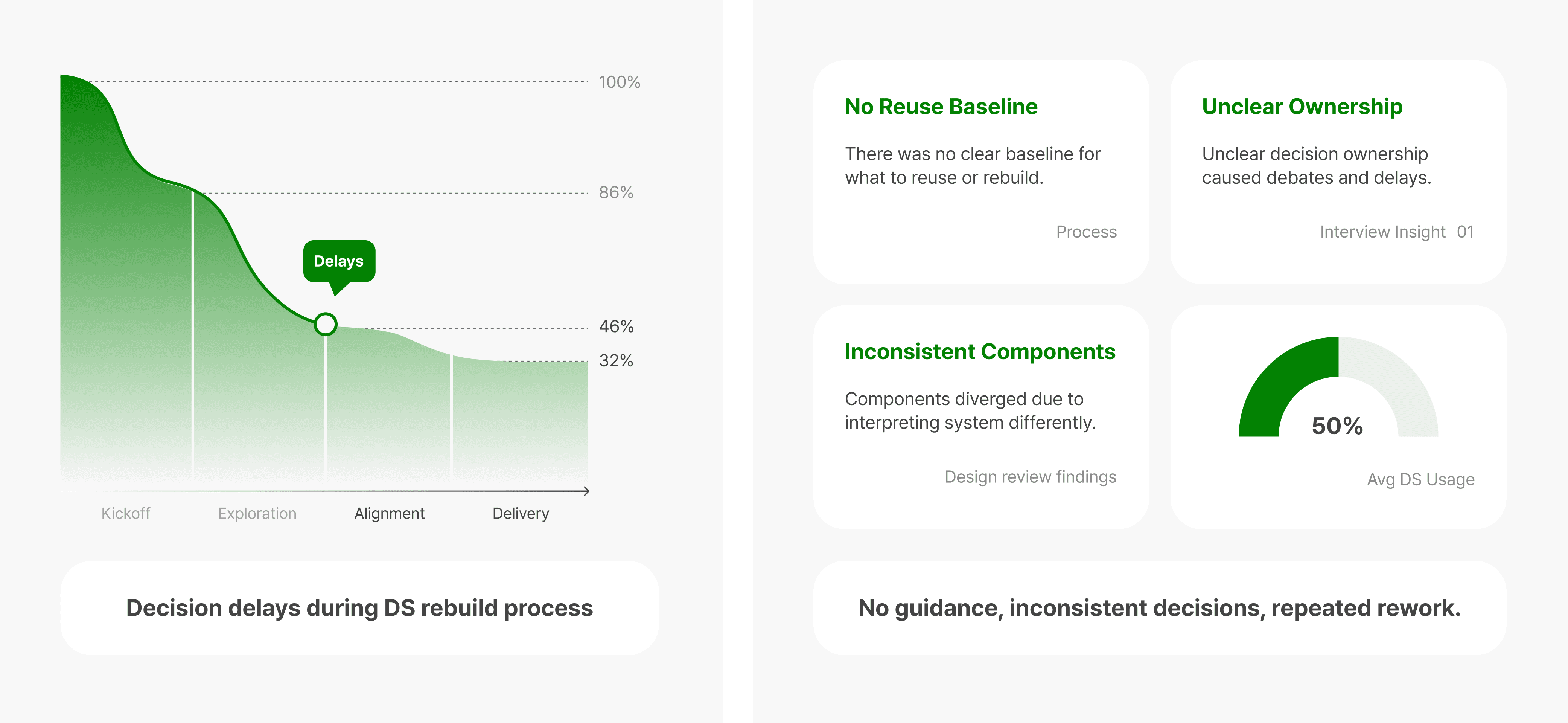Screen dimensions: 1568x723
Task: Click the 86% value label
Action: [616, 192]
